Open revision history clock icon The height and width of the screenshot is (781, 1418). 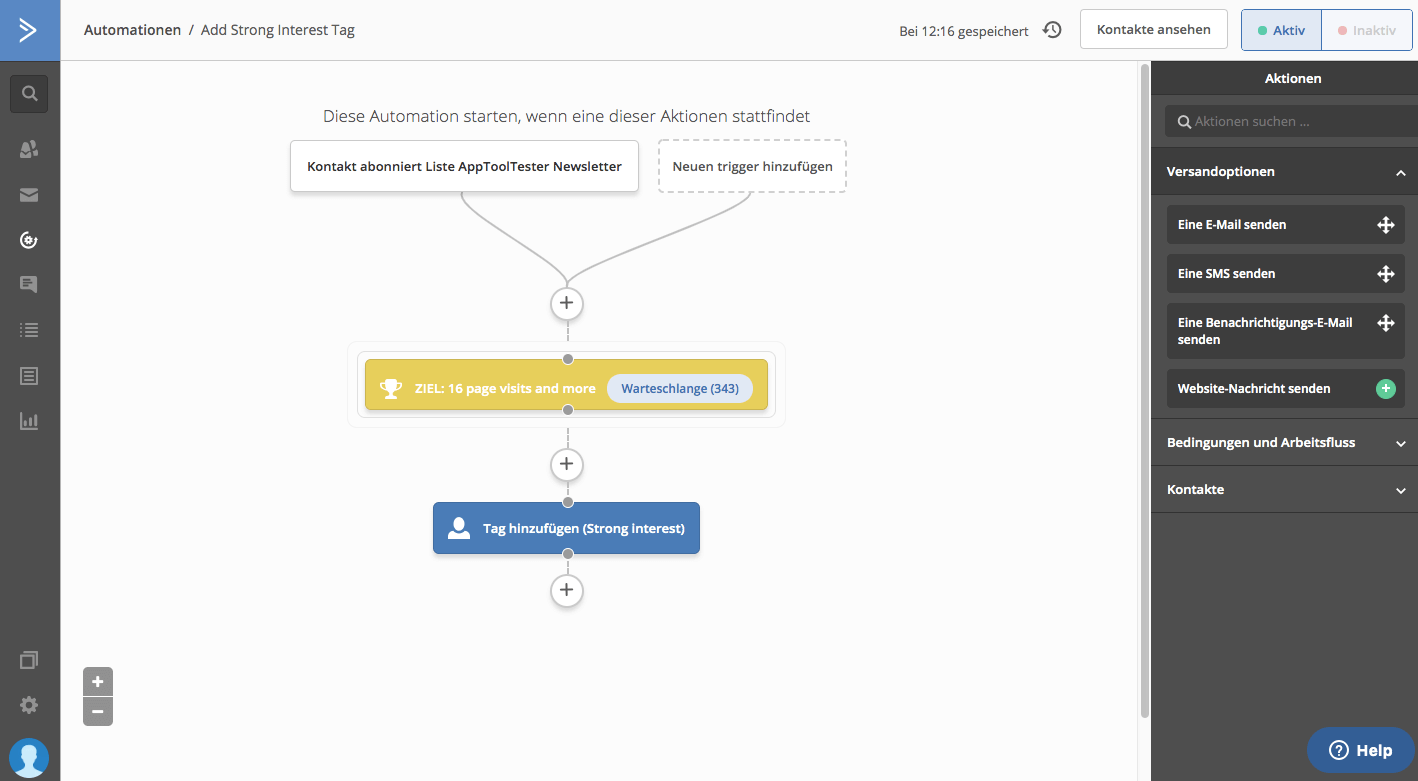(1052, 30)
